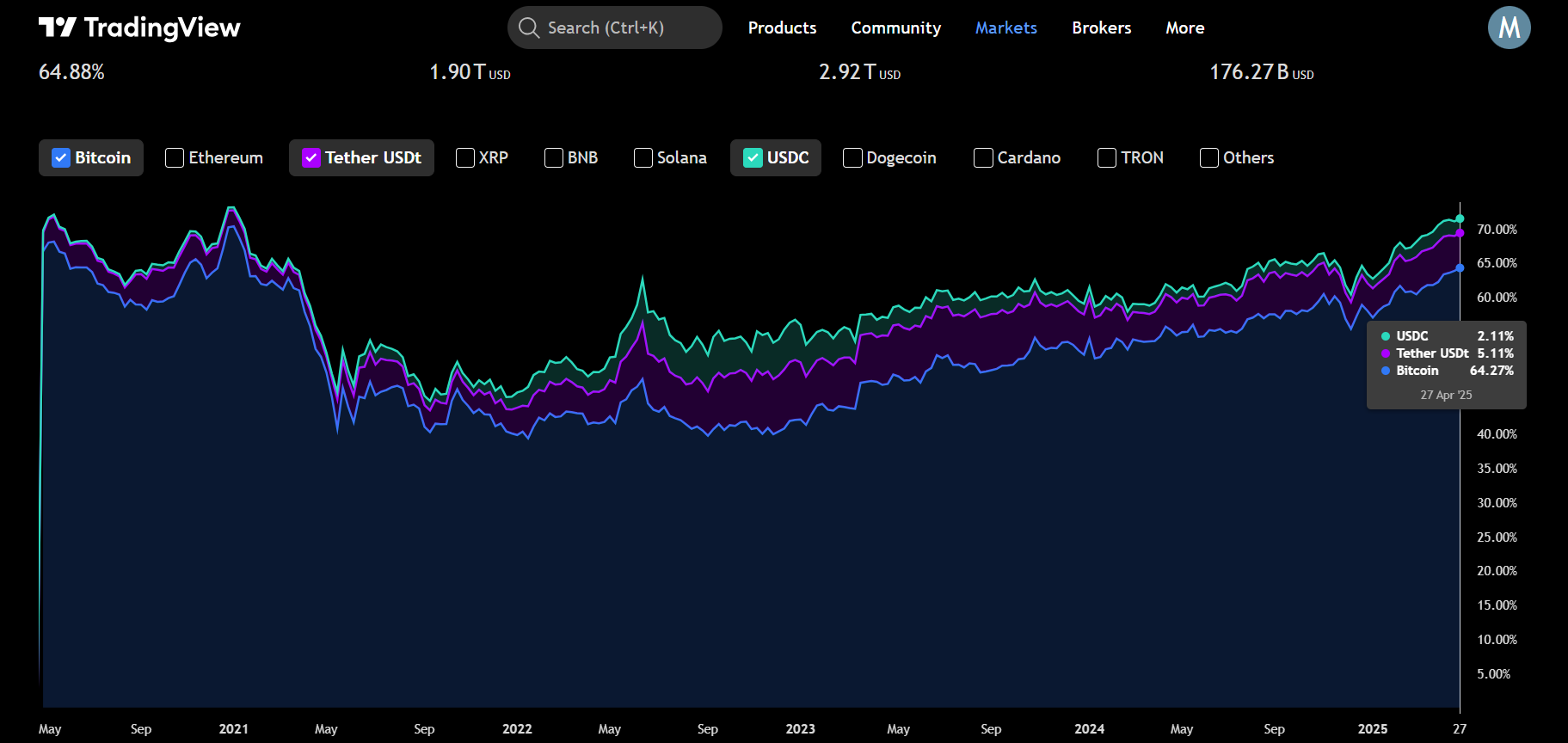1568x743 pixels.
Task: Click the 70.00% label on price axis
Action: click(1497, 230)
